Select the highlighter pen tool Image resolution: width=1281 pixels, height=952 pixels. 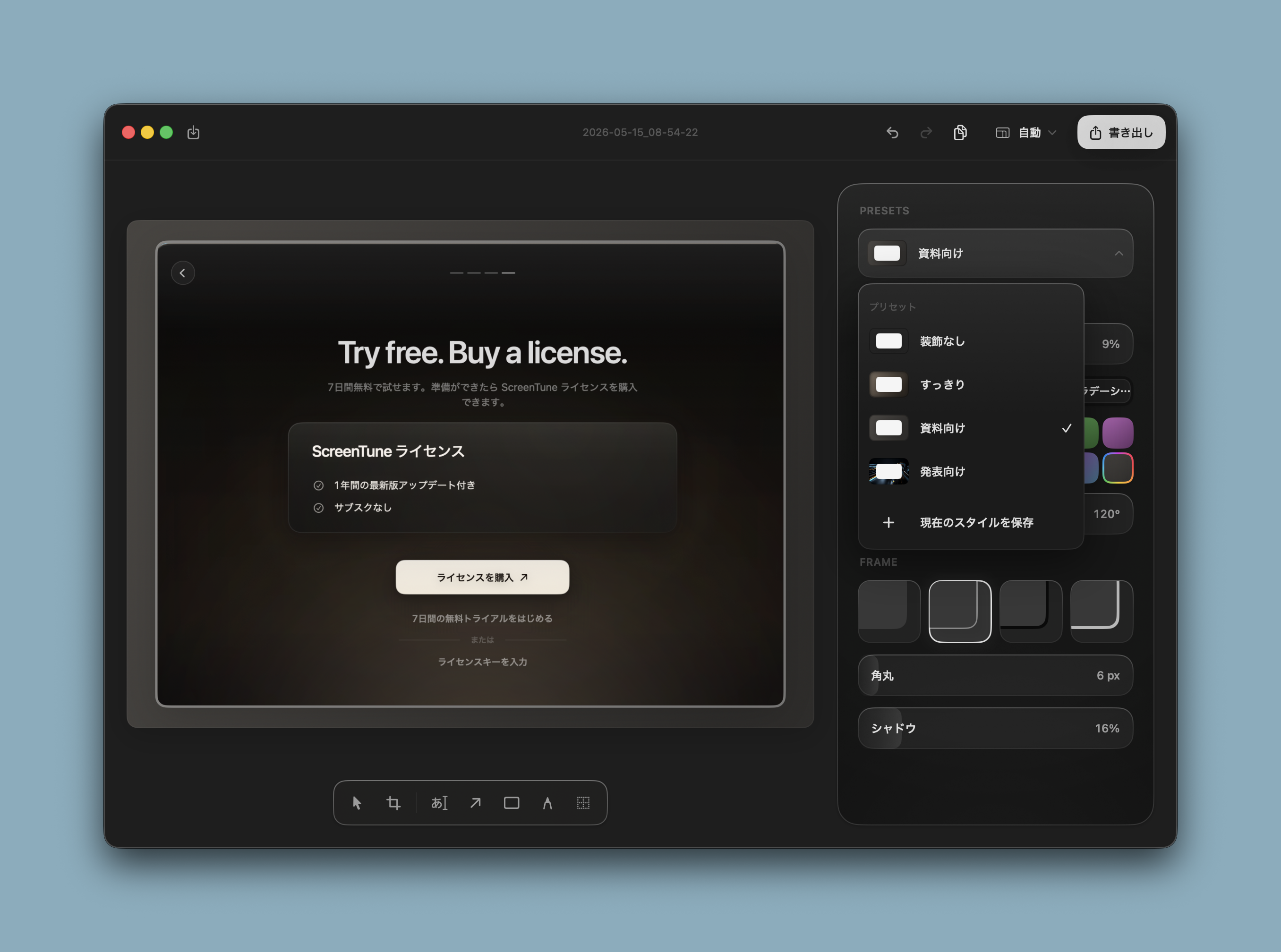tap(547, 803)
